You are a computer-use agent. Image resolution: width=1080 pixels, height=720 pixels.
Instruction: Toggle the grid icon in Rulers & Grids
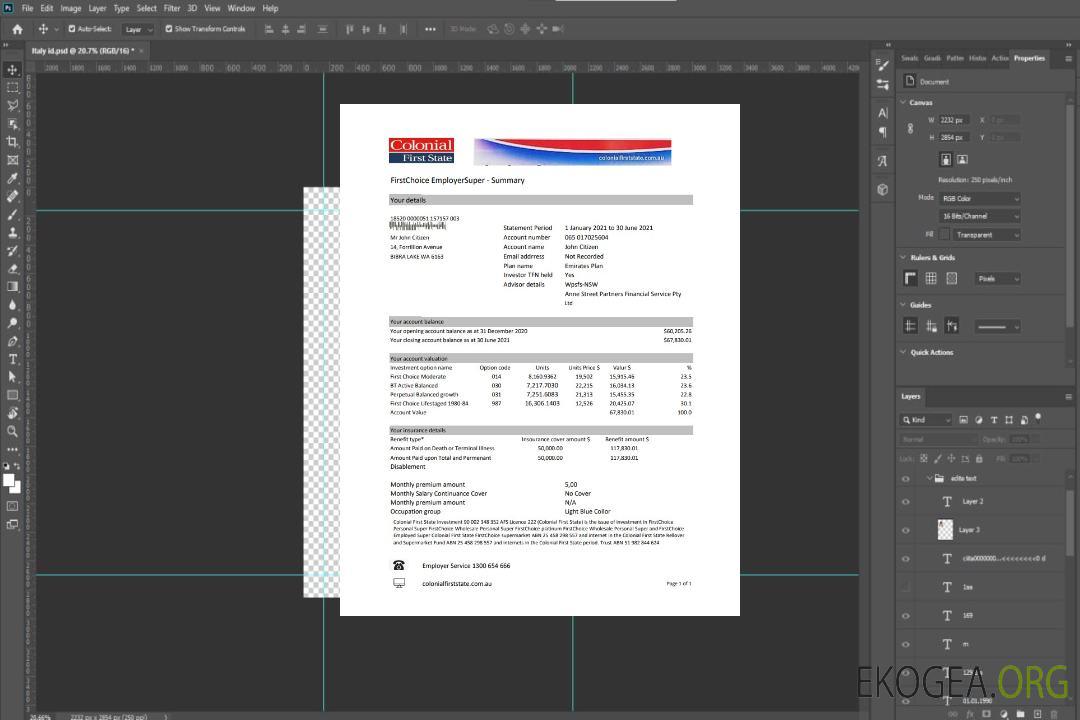(x=931, y=278)
